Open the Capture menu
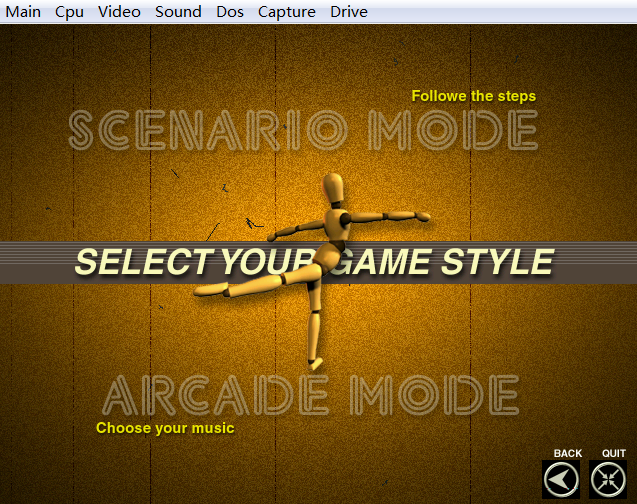This screenshot has height=504, width=637. coord(287,12)
